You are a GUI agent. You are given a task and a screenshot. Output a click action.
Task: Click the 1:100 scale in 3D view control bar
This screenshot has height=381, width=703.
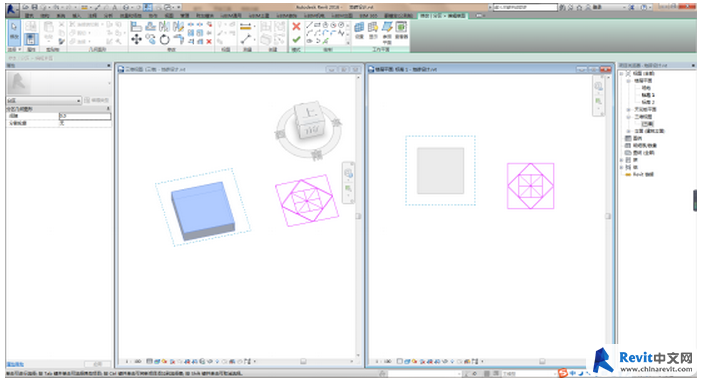(x=133, y=361)
